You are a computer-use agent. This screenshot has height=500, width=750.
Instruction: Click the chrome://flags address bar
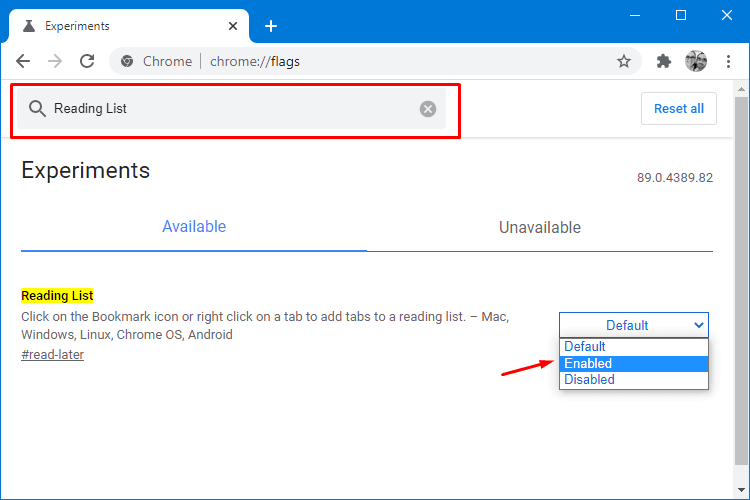coord(375,61)
